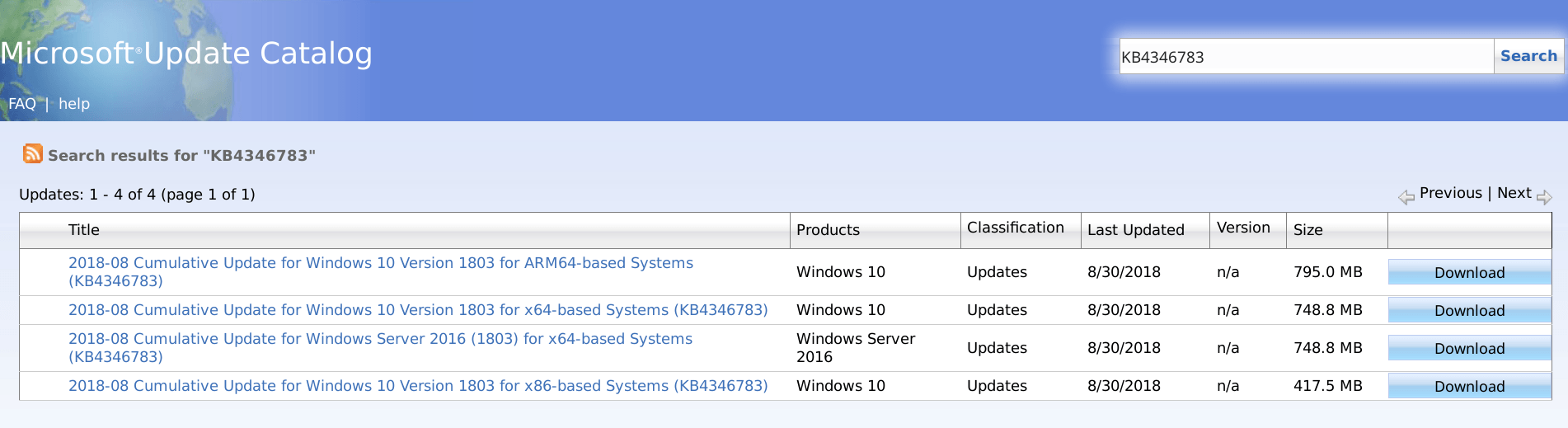This screenshot has width=1568, height=428.
Task: Sort results by Version column header
Action: [1243, 228]
